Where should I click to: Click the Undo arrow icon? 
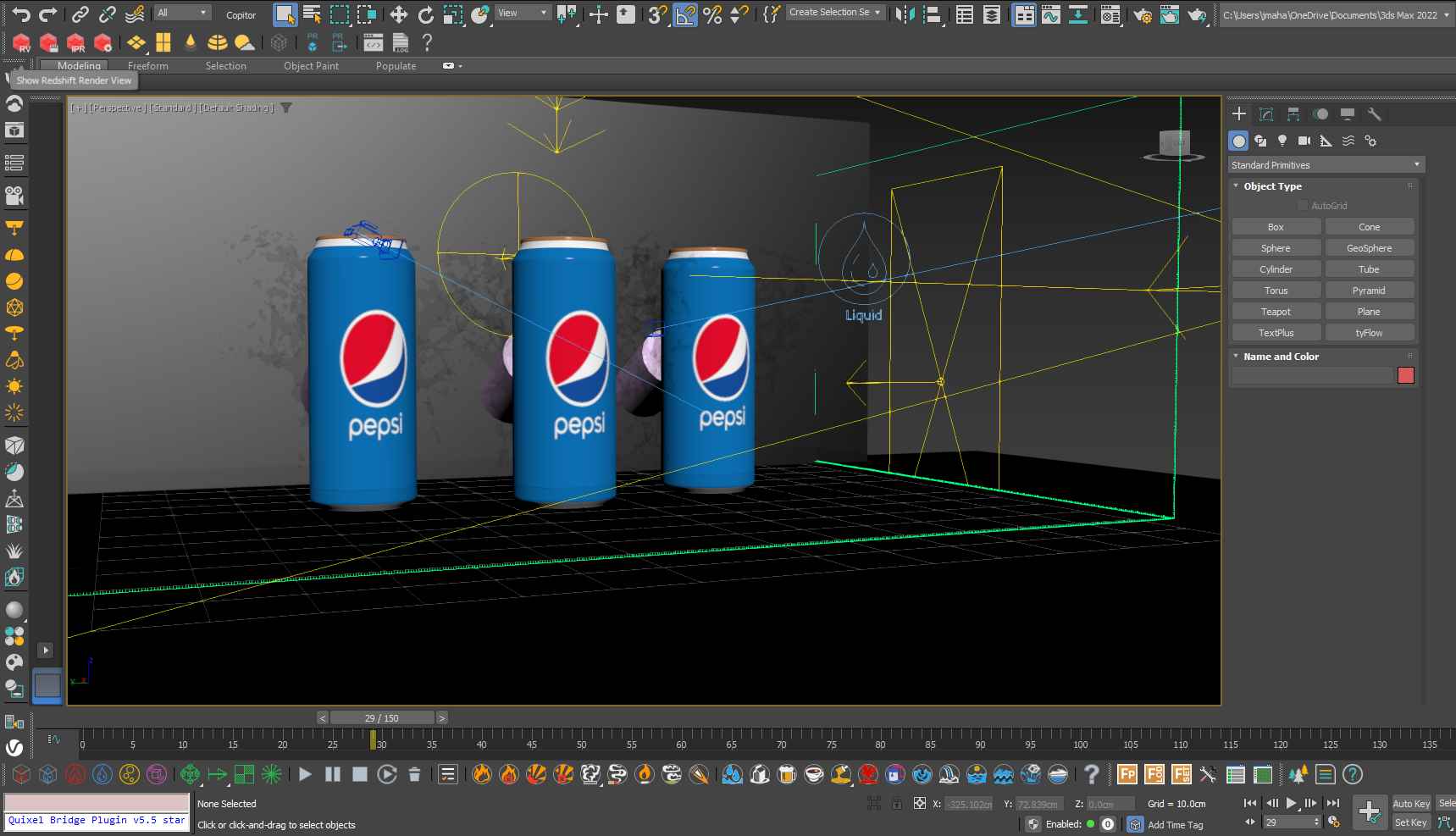pos(21,14)
